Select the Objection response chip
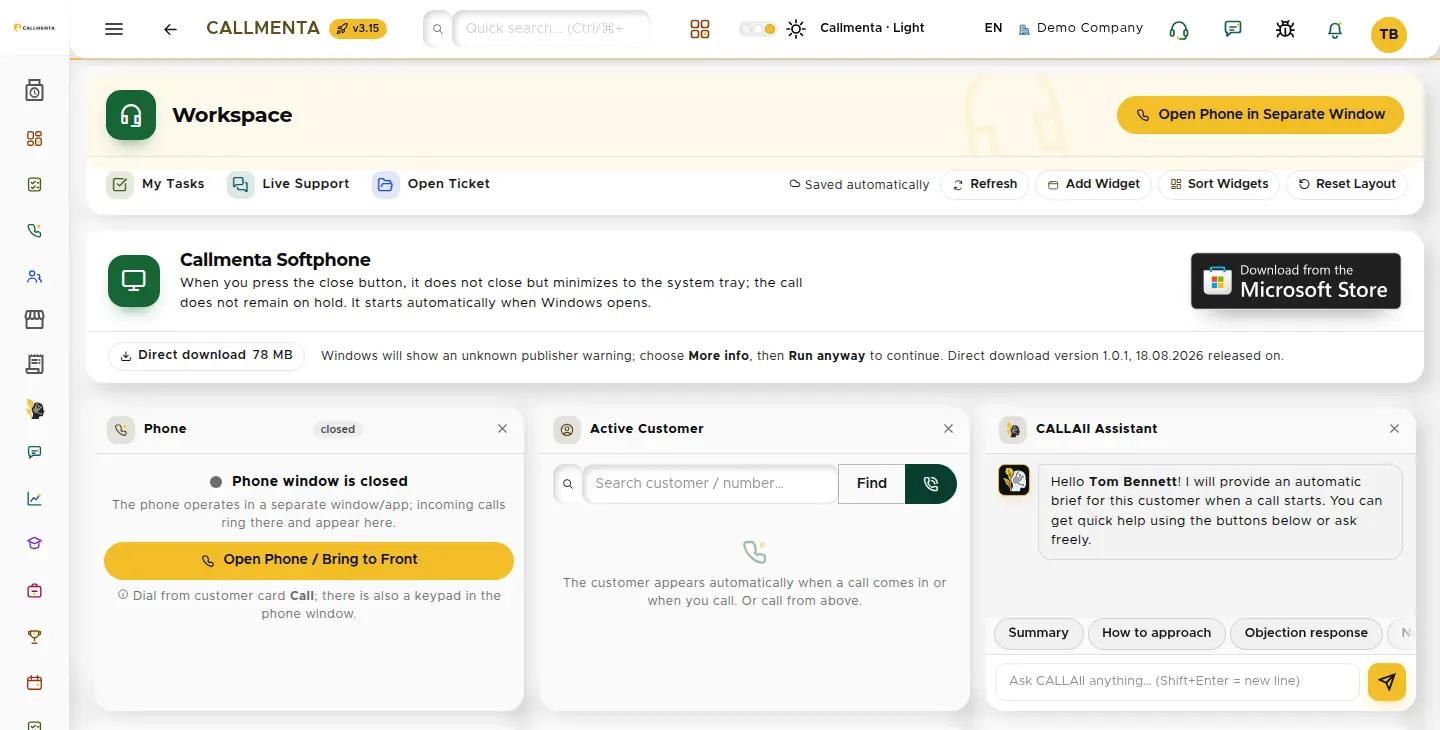Screen dimensions: 1440x730 point(1306,633)
